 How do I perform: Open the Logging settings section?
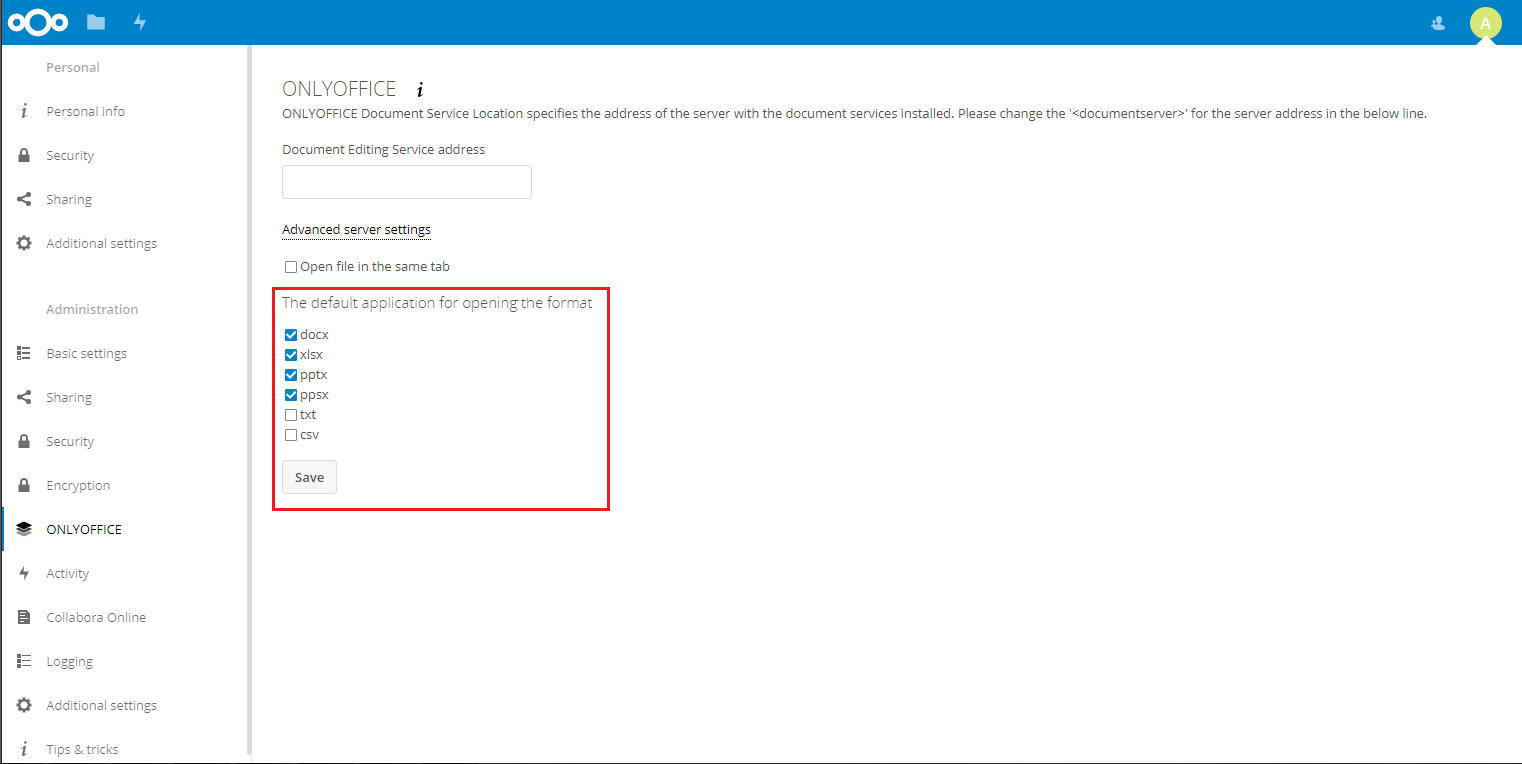coord(69,660)
